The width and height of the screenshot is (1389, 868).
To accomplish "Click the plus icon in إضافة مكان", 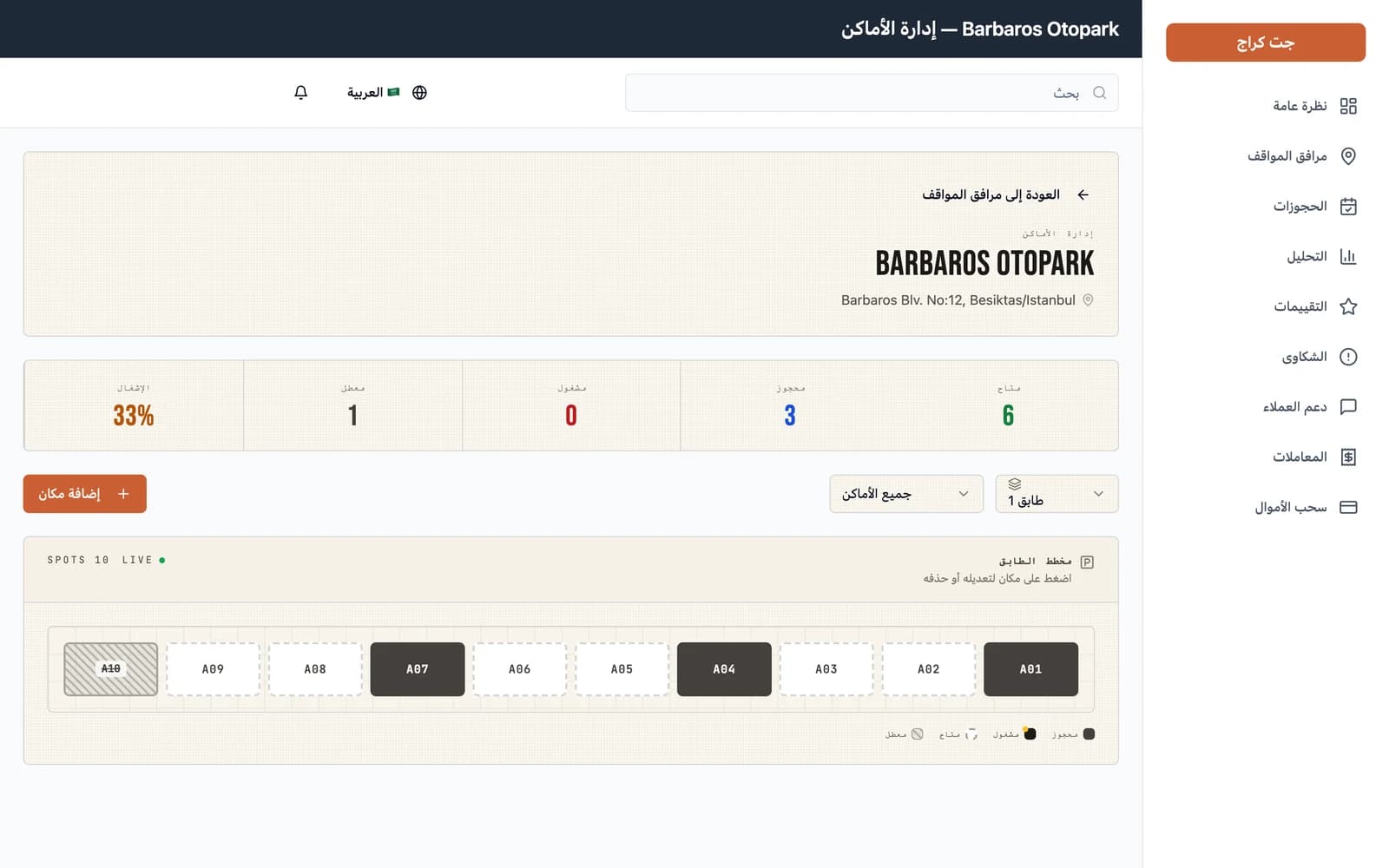I will click(x=123, y=494).
